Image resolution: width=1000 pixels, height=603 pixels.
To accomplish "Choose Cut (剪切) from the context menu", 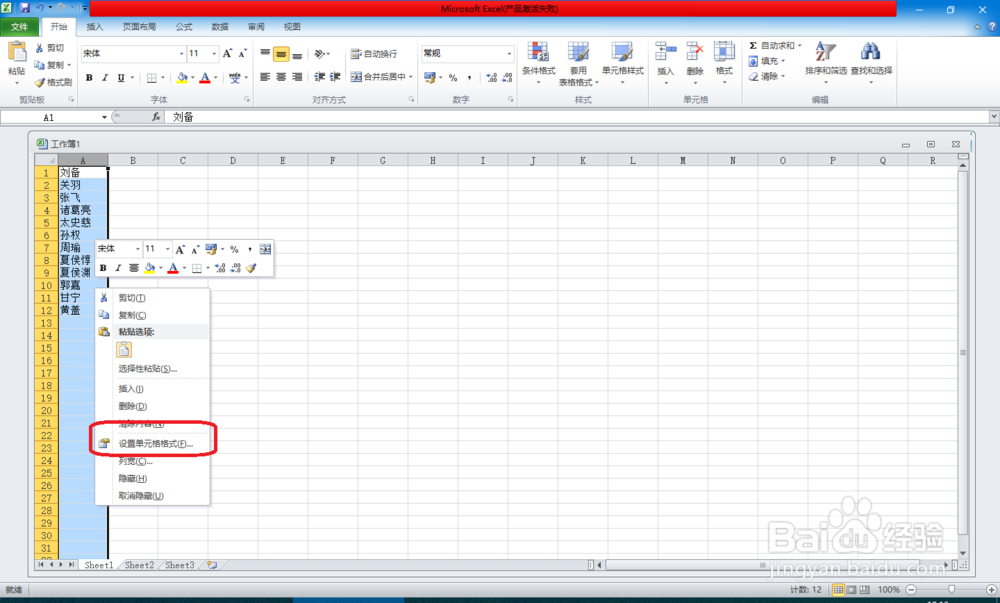I will coord(152,298).
